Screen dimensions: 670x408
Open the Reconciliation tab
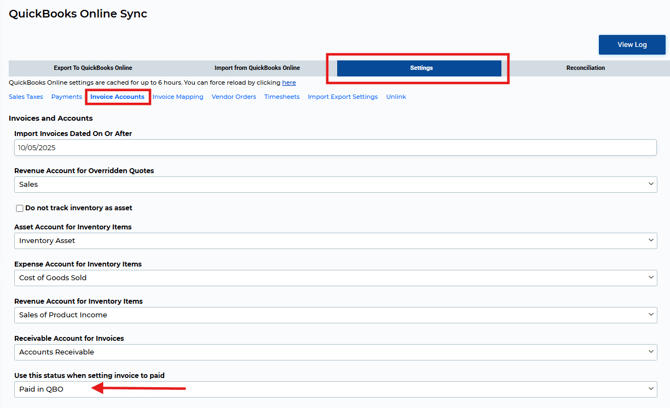[585, 68]
